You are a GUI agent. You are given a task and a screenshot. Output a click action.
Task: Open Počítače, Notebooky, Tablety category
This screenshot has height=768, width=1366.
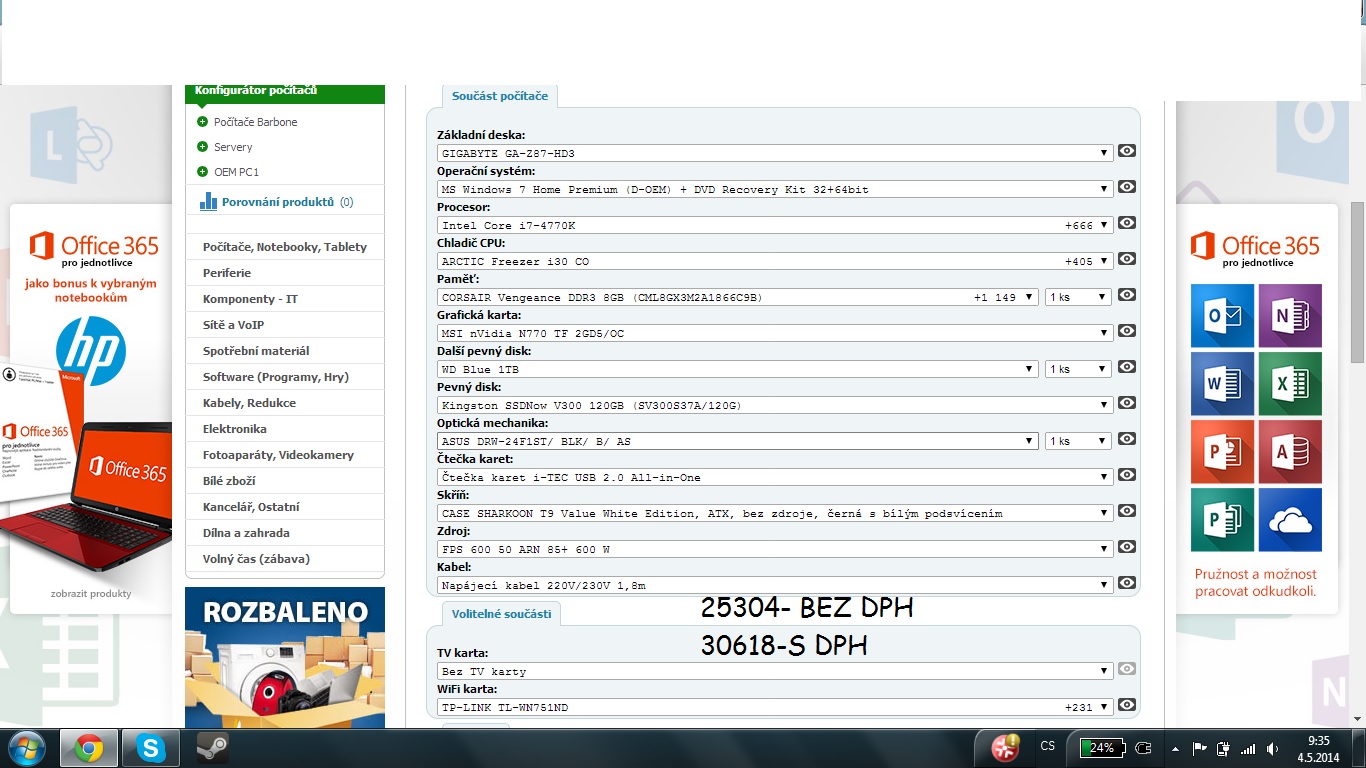285,247
